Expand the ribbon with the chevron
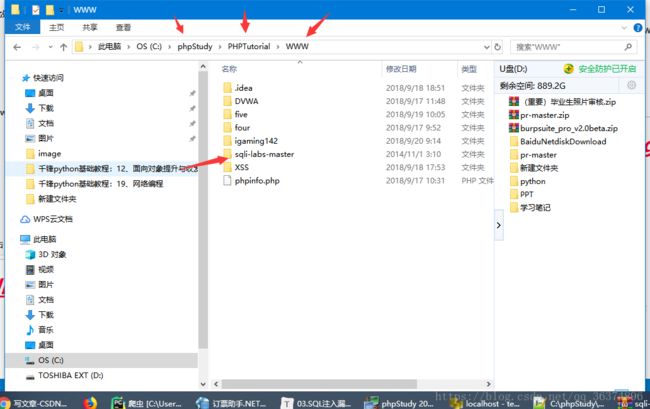This screenshot has width=650, height=409. pos(624,28)
